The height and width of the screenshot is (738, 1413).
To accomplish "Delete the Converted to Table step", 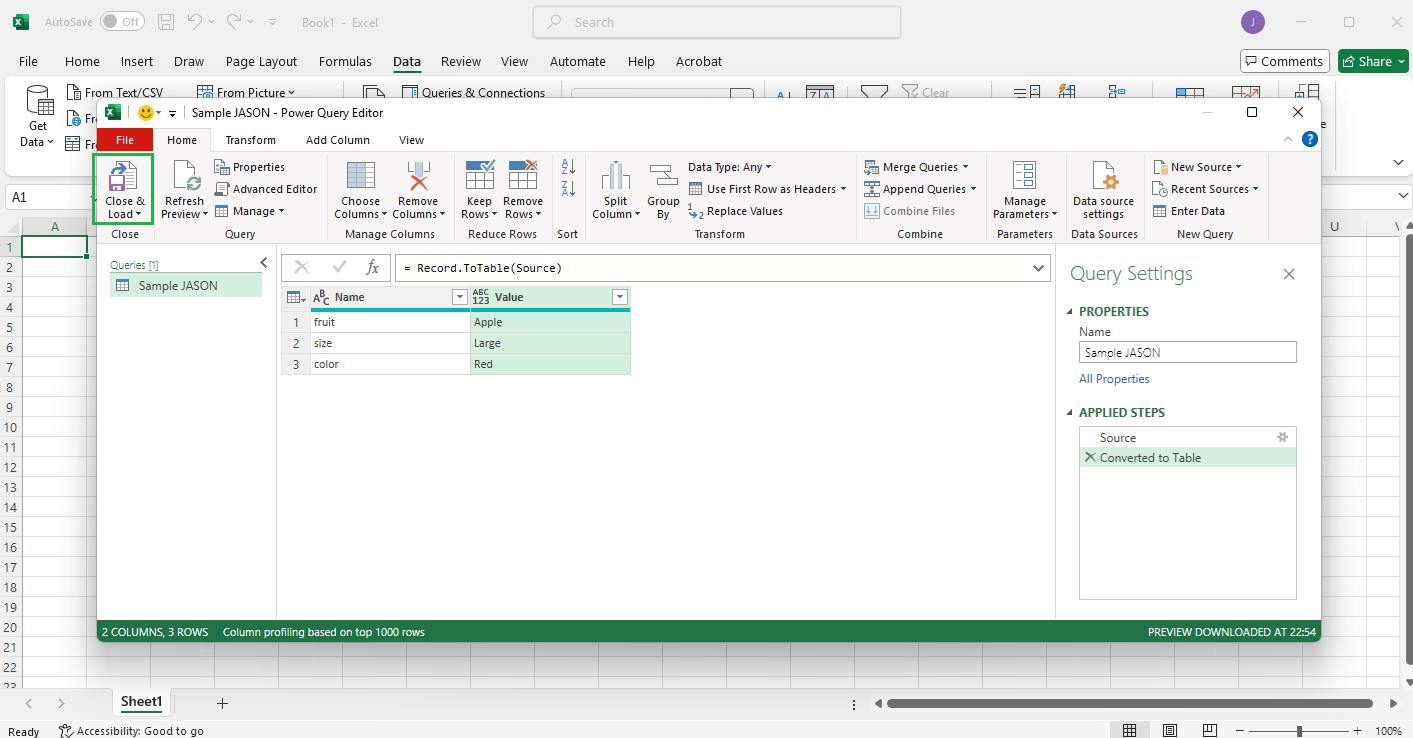I will coord(1090,457).
